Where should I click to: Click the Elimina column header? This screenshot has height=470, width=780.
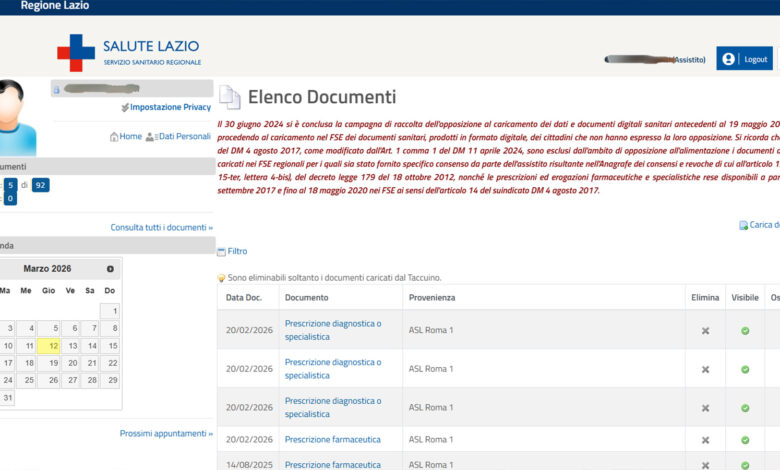705,298
